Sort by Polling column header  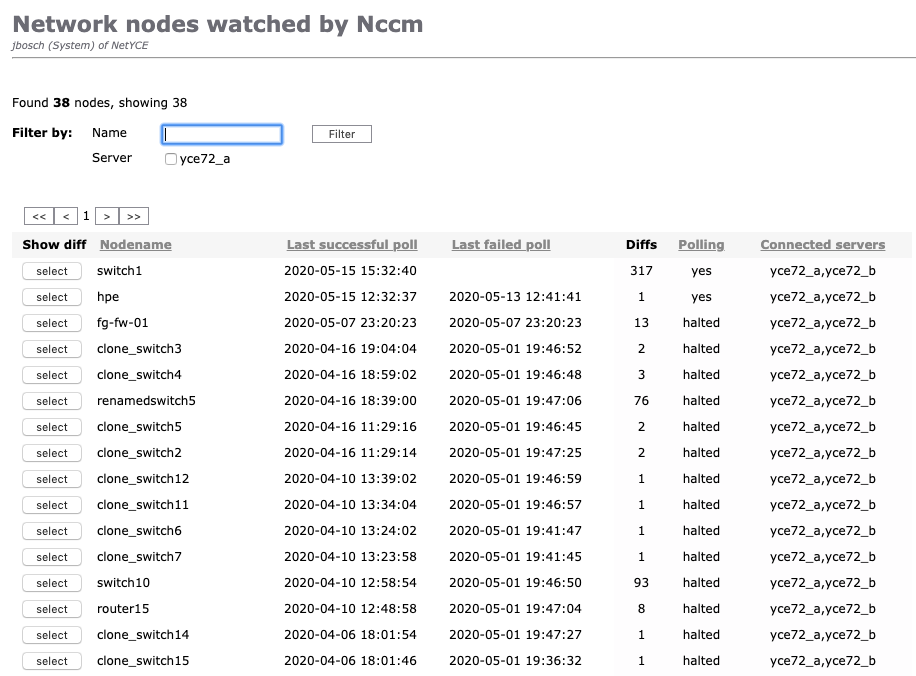[701, 245]
